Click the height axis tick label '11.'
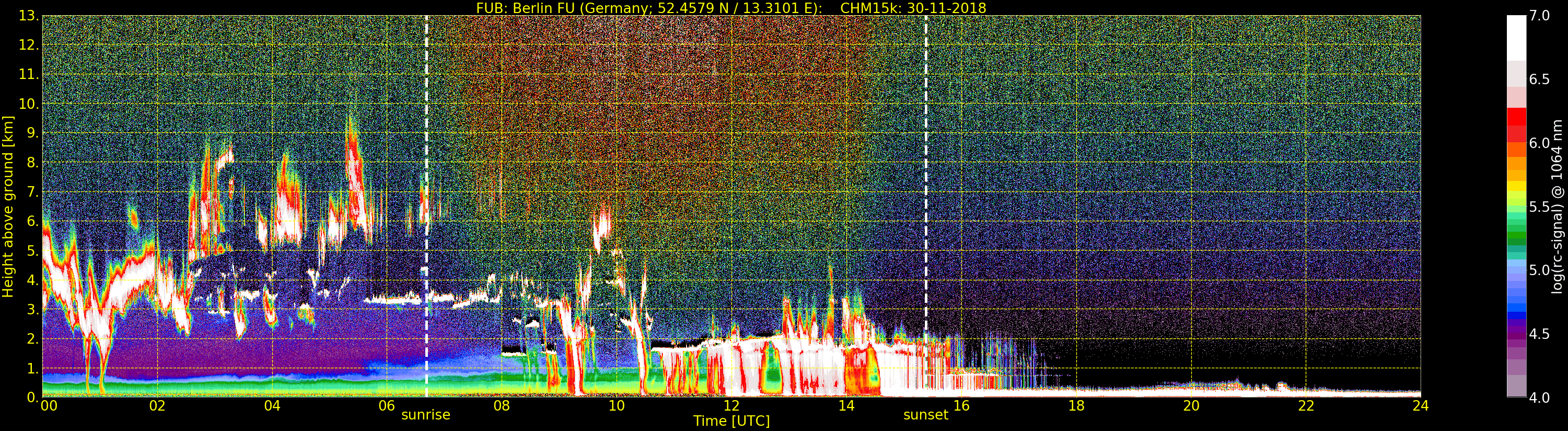The image size is (1568, 431). click(29, 74)
